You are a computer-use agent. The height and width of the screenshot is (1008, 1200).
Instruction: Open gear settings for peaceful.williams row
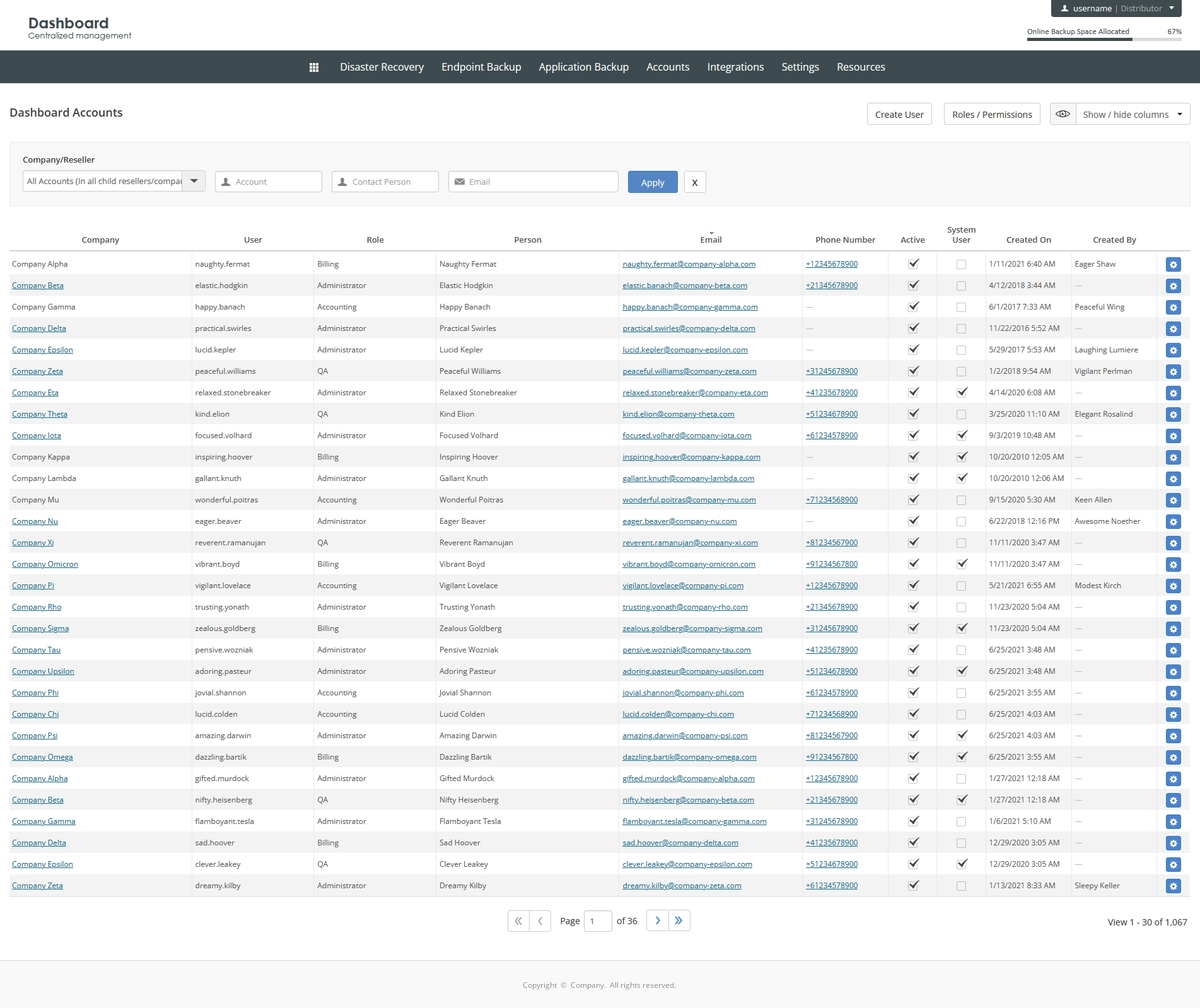1173,372
